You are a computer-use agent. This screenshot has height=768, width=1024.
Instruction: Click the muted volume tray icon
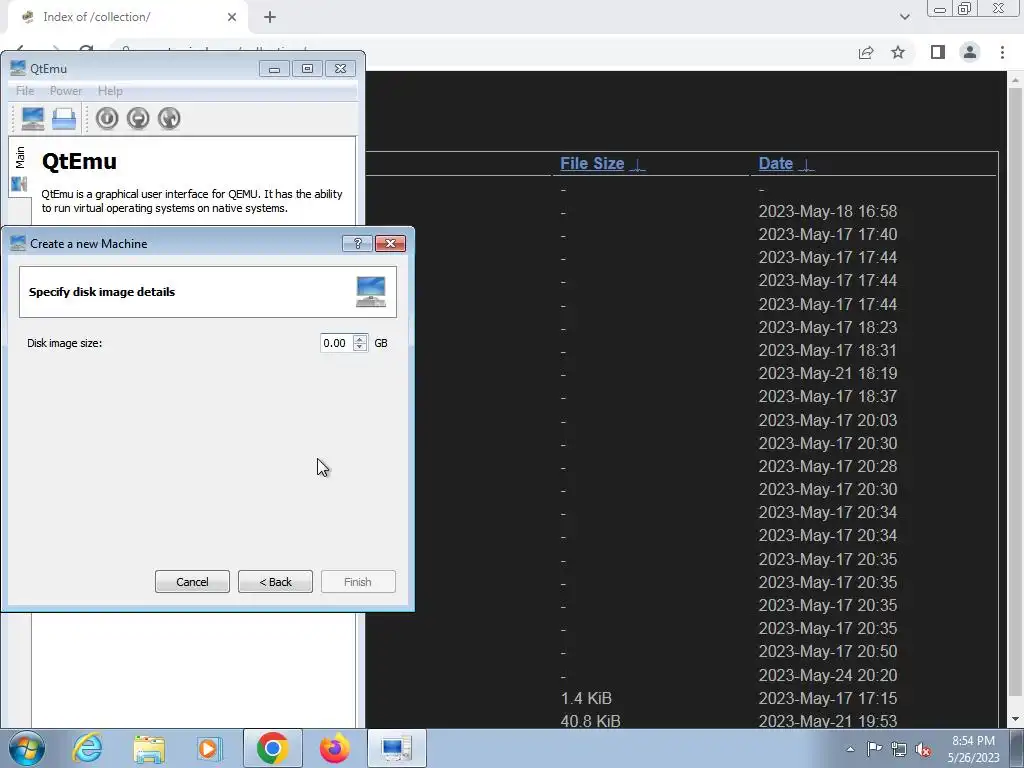click(x=923, y=749)
